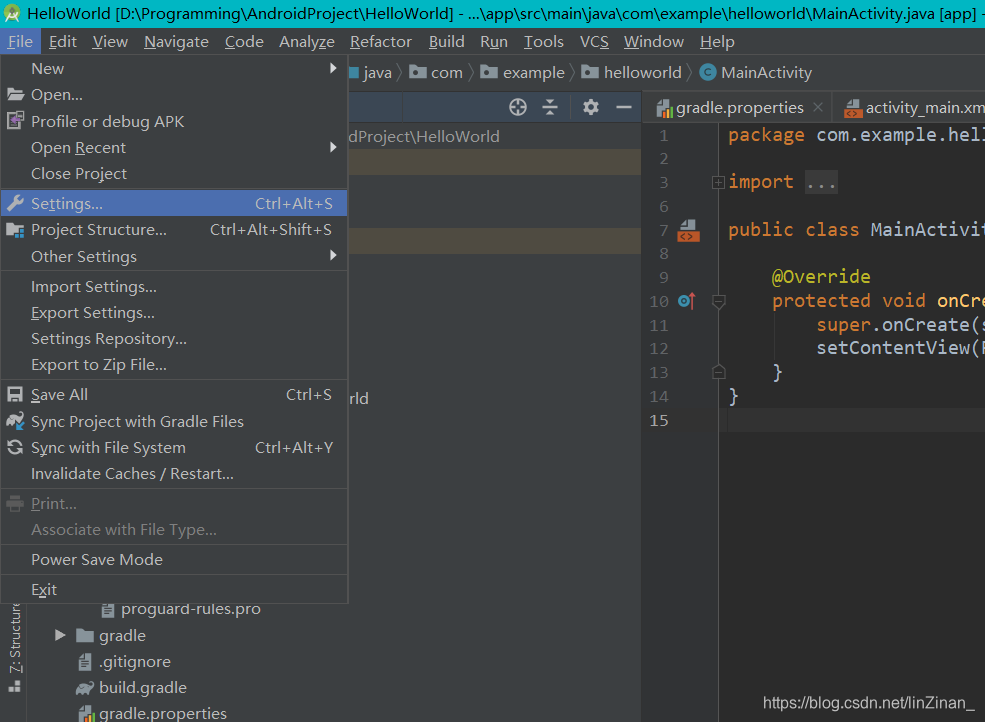
Task: Close the gradle.properties editor tab
Action: 818,107
